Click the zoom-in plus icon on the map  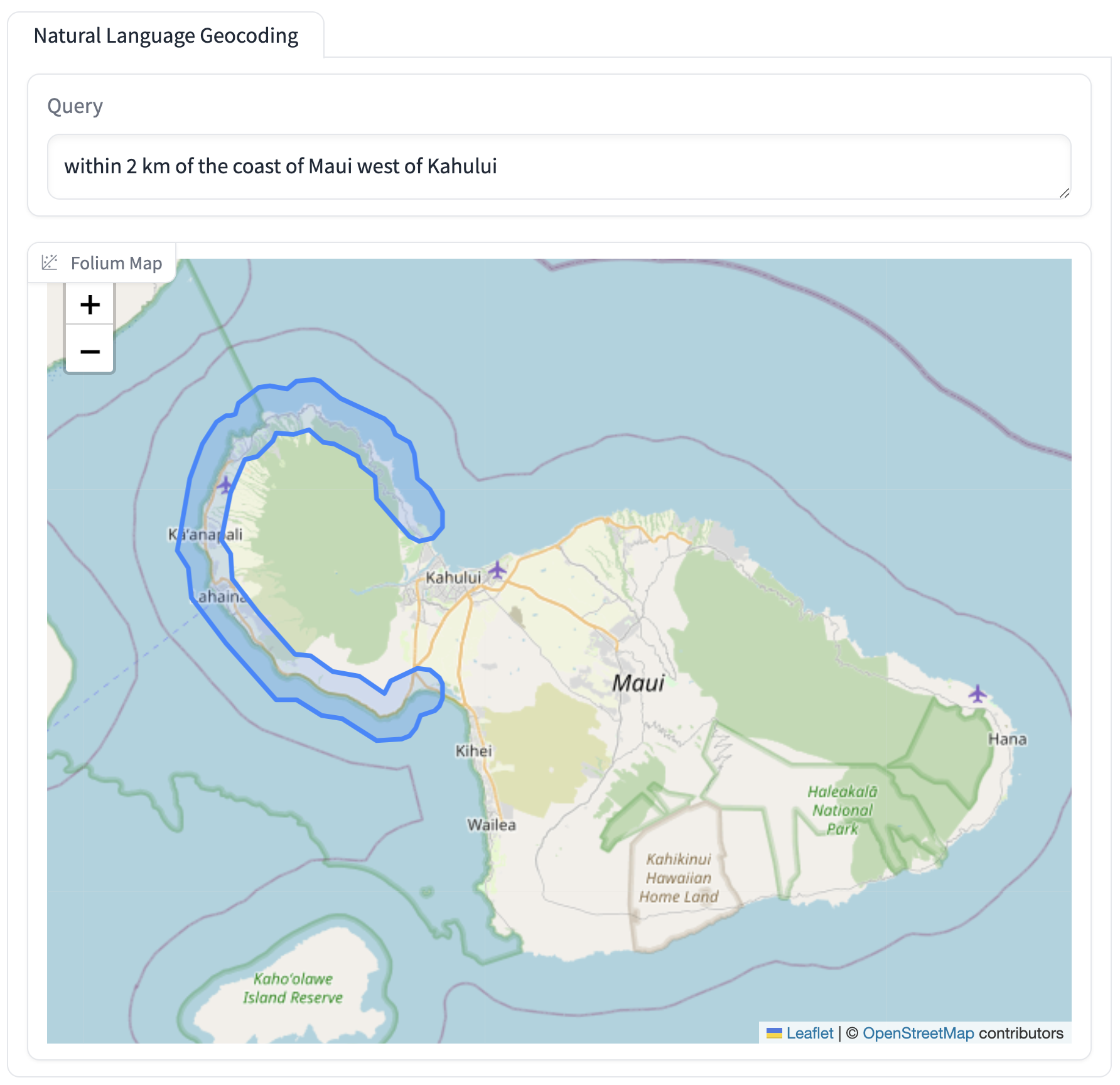coord(89,305)
